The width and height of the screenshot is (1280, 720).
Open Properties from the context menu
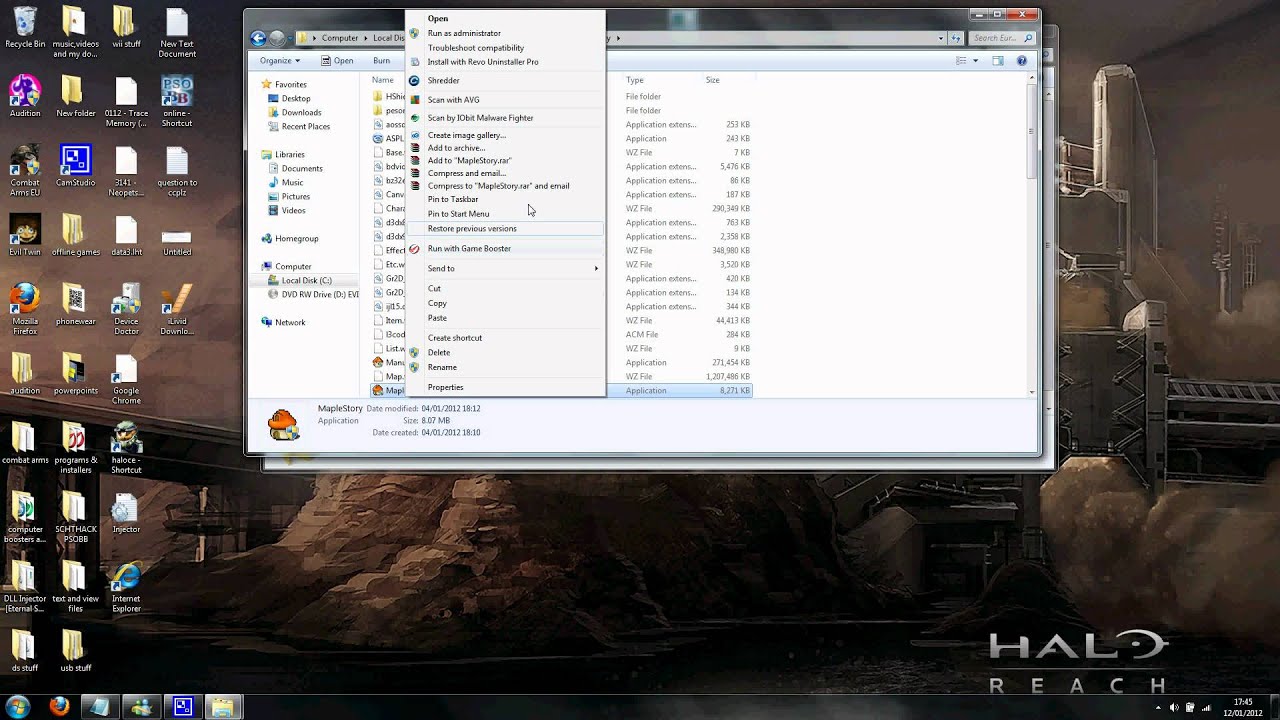[505, 387]
